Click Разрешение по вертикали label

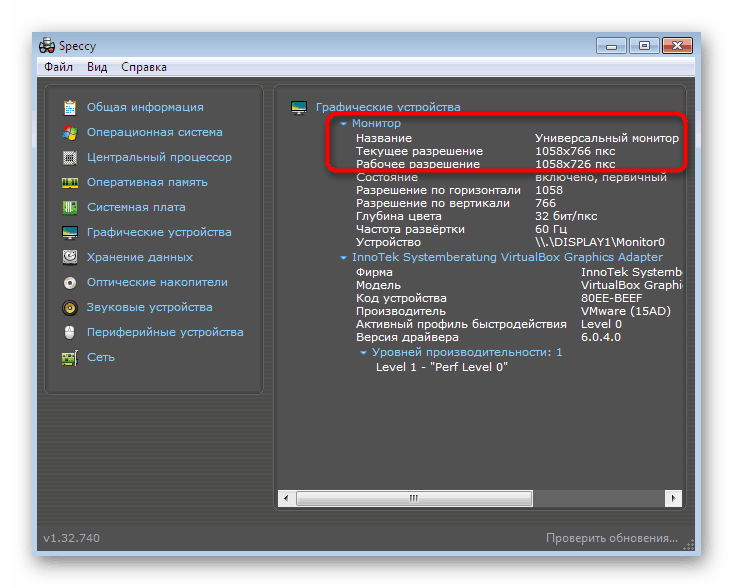(x=433, y=203)
